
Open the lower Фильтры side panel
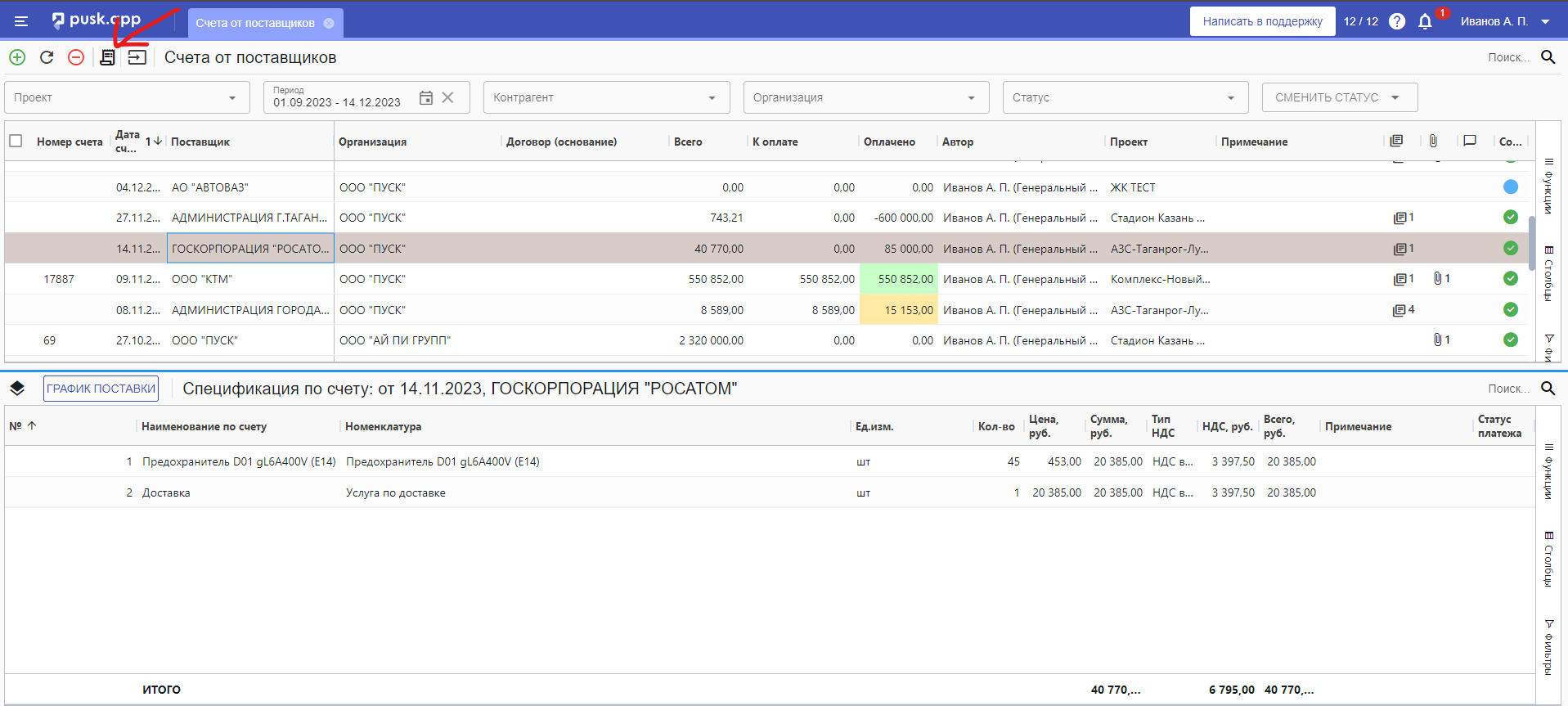pos(1548,646)
